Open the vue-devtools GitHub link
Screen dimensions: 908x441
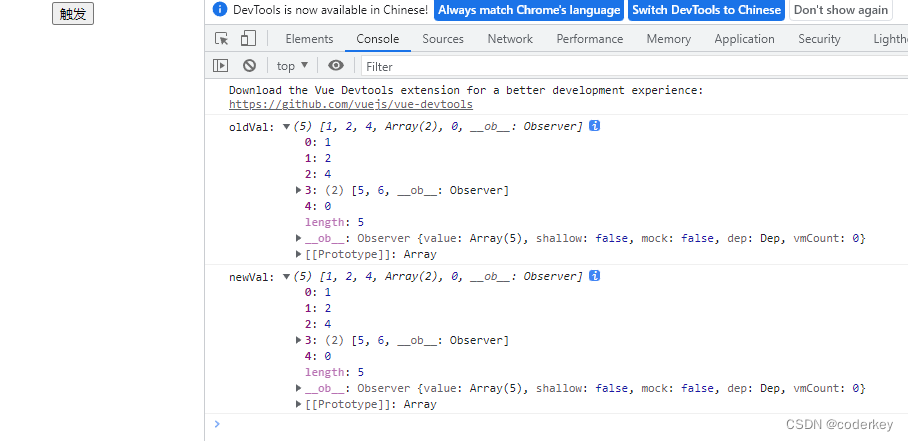click(x=351, y=105)
